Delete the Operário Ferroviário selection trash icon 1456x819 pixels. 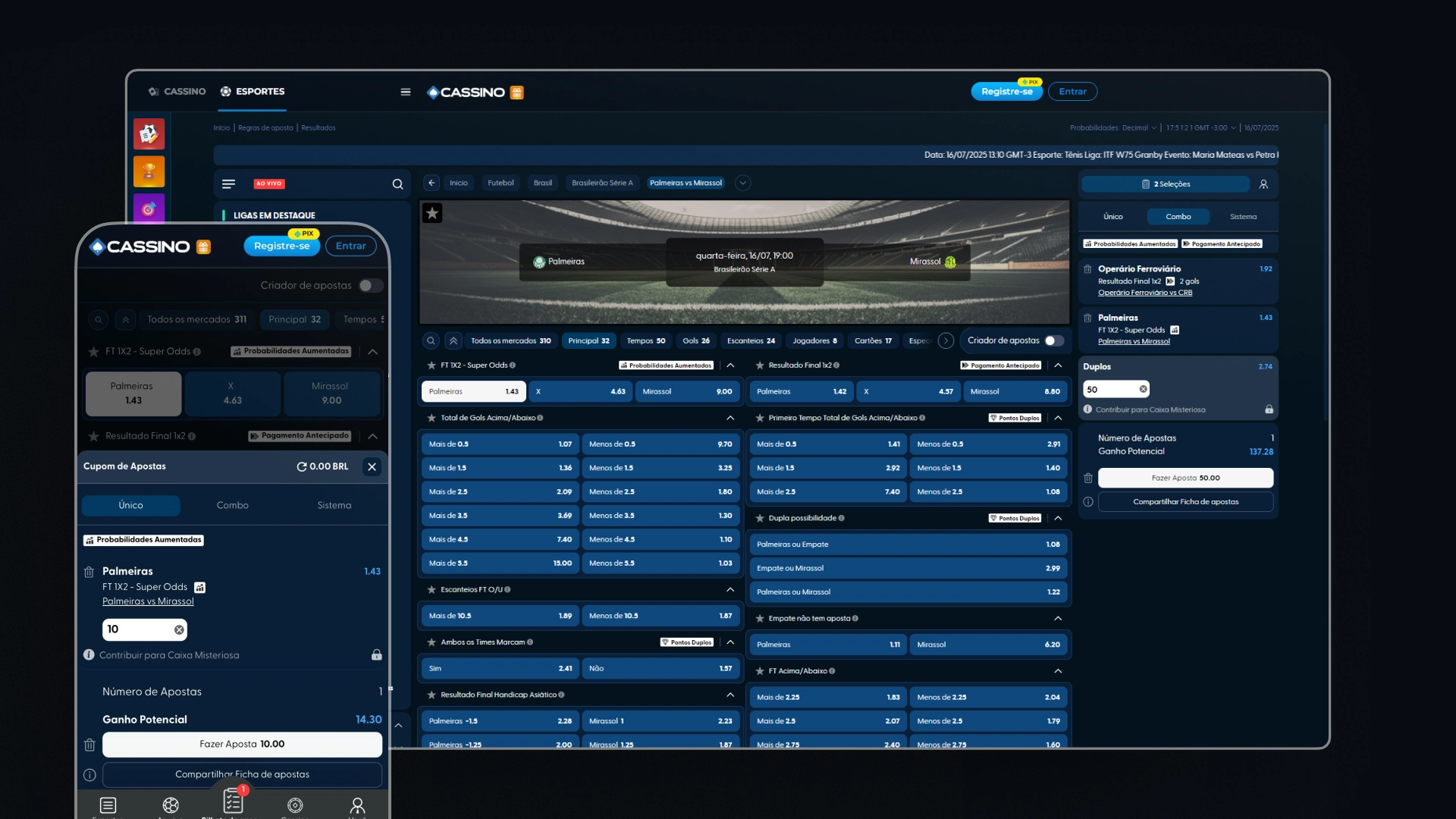coord(1087,269)
